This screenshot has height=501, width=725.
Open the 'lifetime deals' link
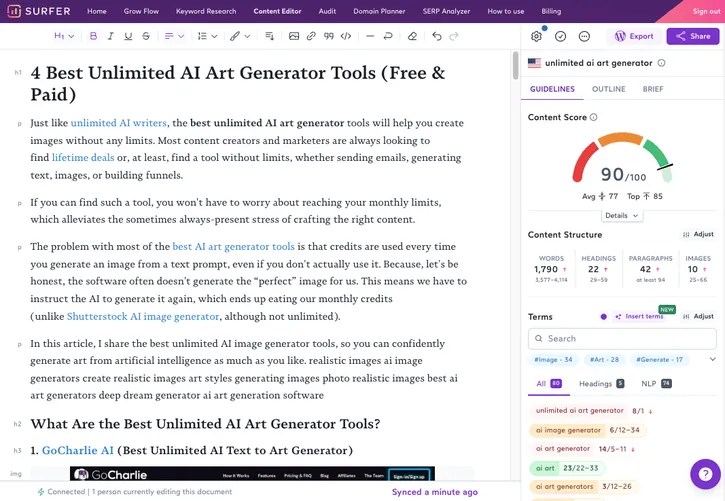pos(83,158)
